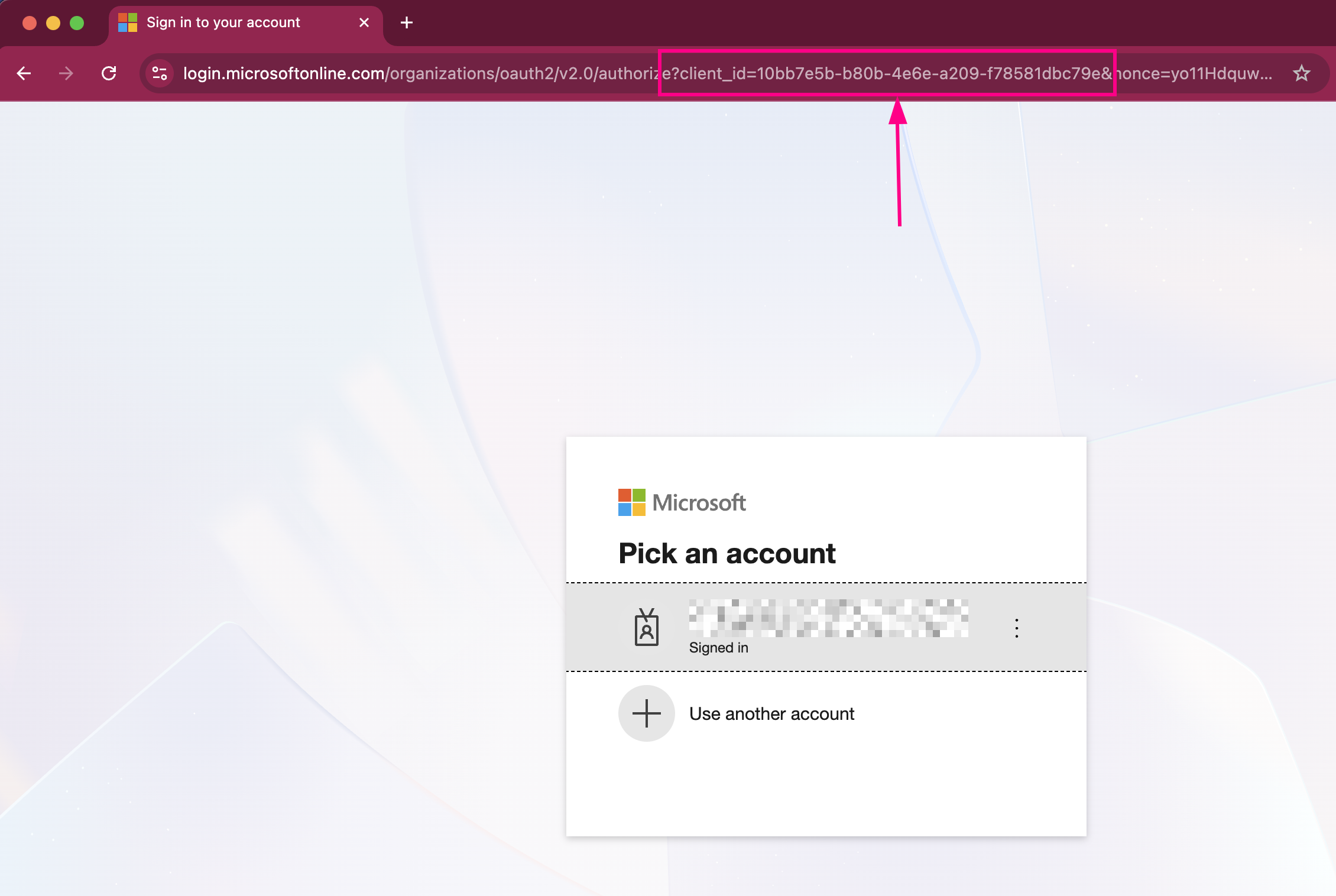Click the green fullscreen window button

77,22
